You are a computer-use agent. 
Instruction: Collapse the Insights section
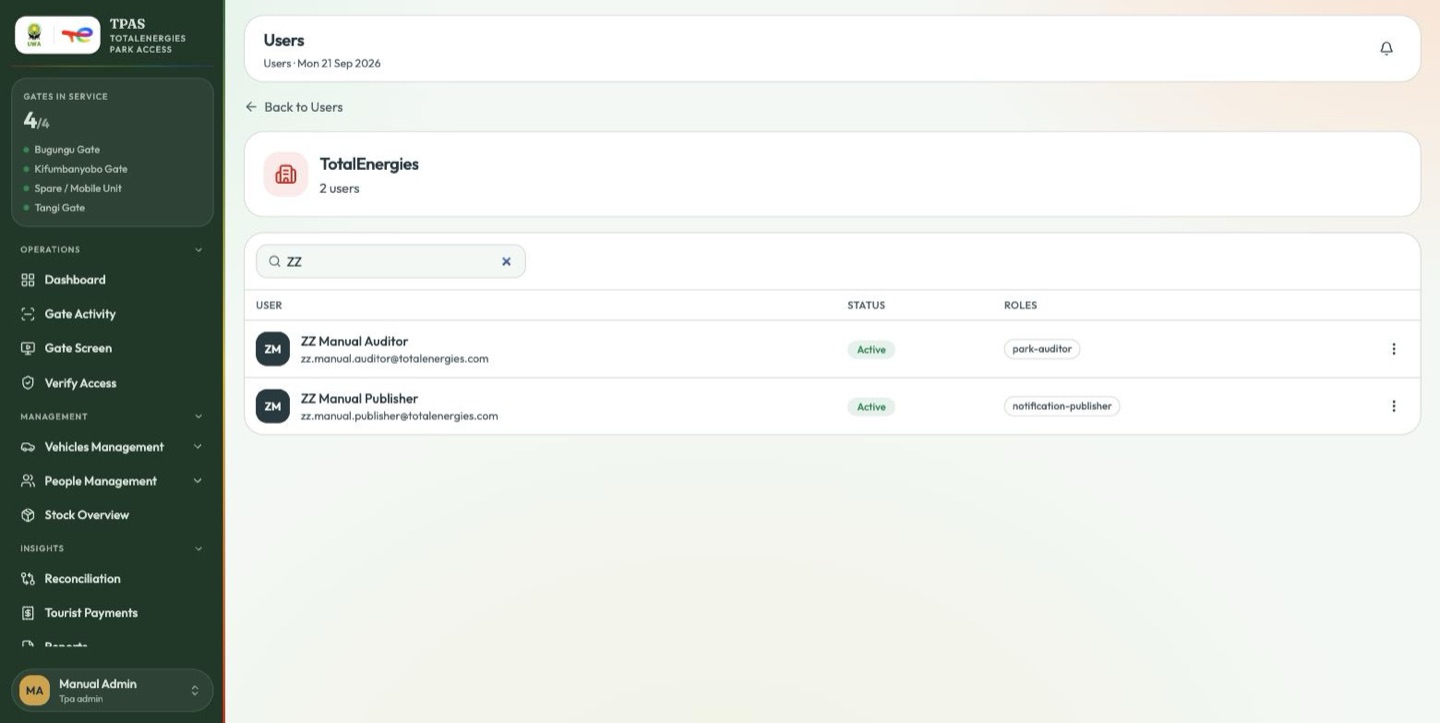[x=198, y=548]
